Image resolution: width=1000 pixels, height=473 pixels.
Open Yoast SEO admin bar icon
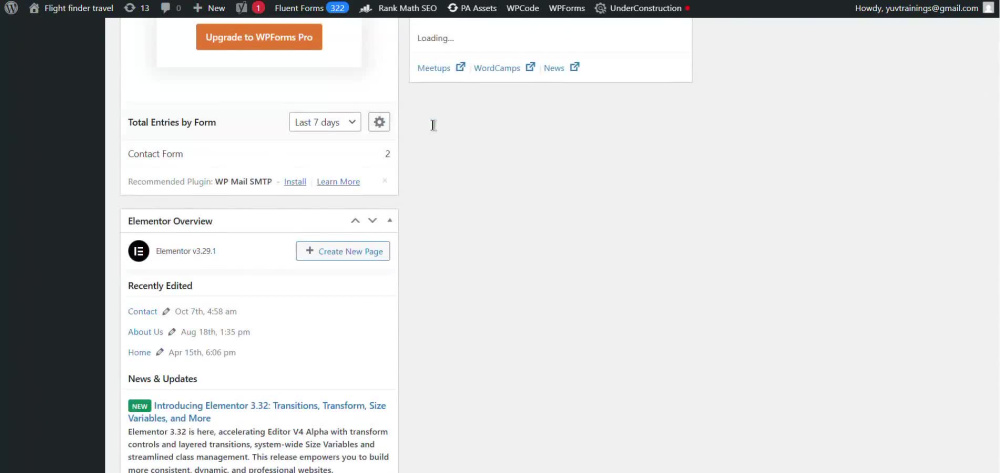click(x=242, y=8)
